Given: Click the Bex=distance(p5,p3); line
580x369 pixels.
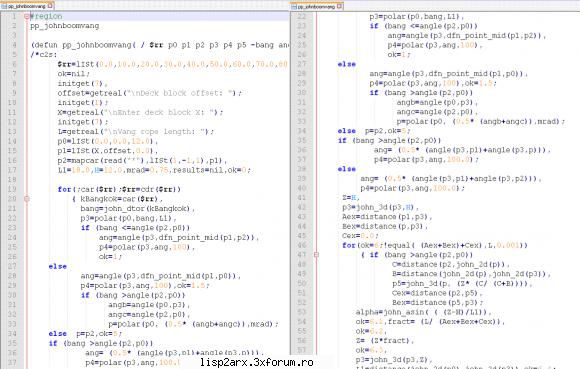Looking at the screenshot, I should (437, 303).
